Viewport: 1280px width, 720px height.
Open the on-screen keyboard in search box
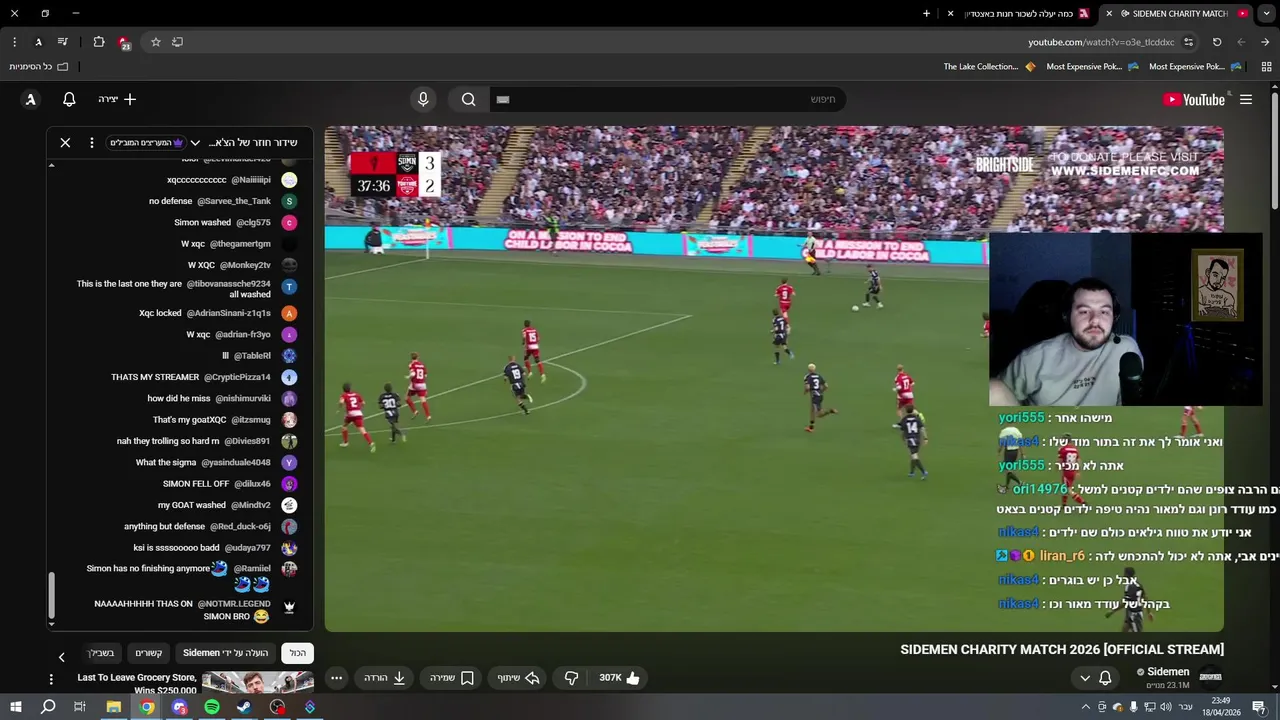503,99
